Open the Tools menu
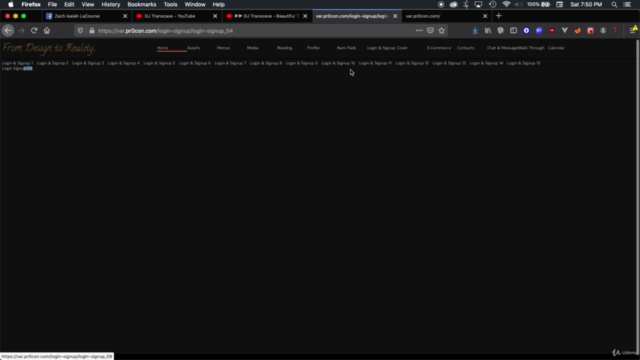 pos(170,4)
